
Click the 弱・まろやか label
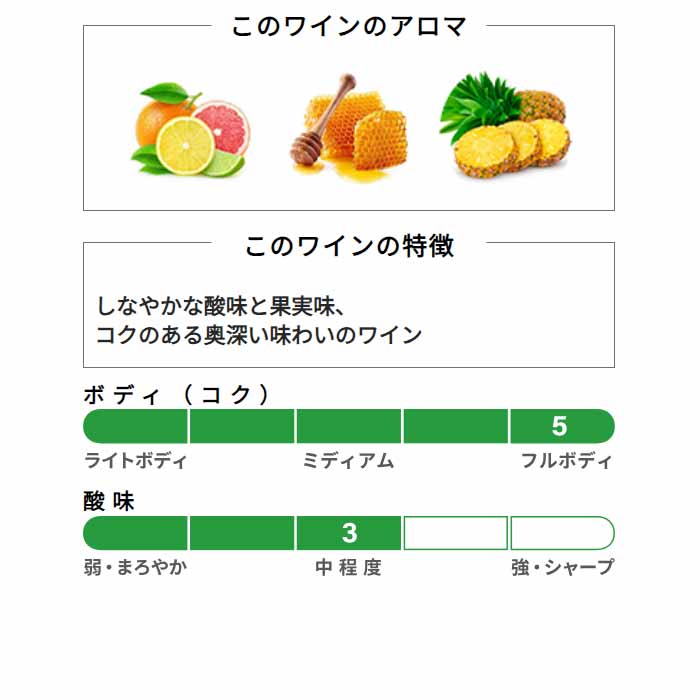[135, 567]
